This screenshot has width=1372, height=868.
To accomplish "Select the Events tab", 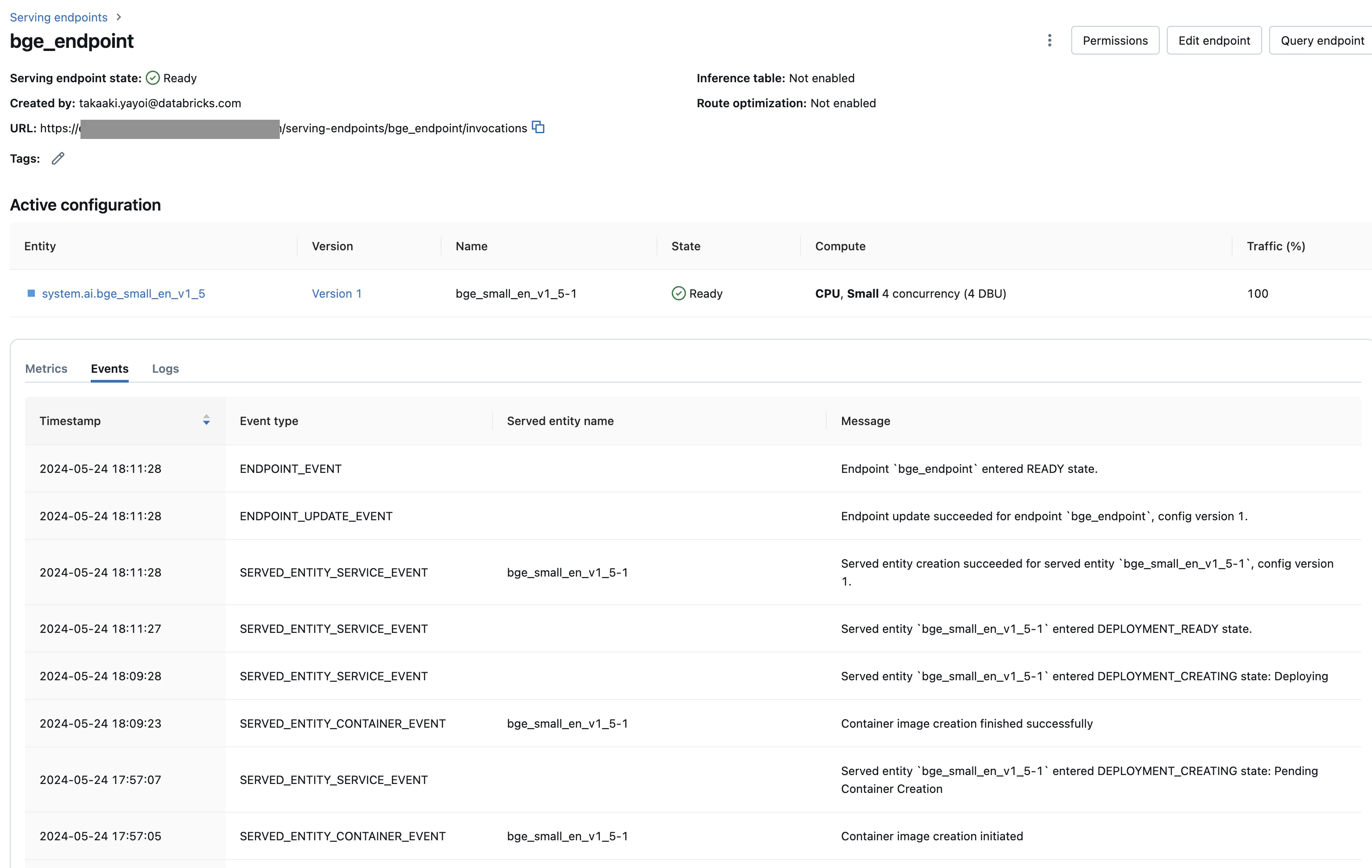I will [x=109, y=369].
